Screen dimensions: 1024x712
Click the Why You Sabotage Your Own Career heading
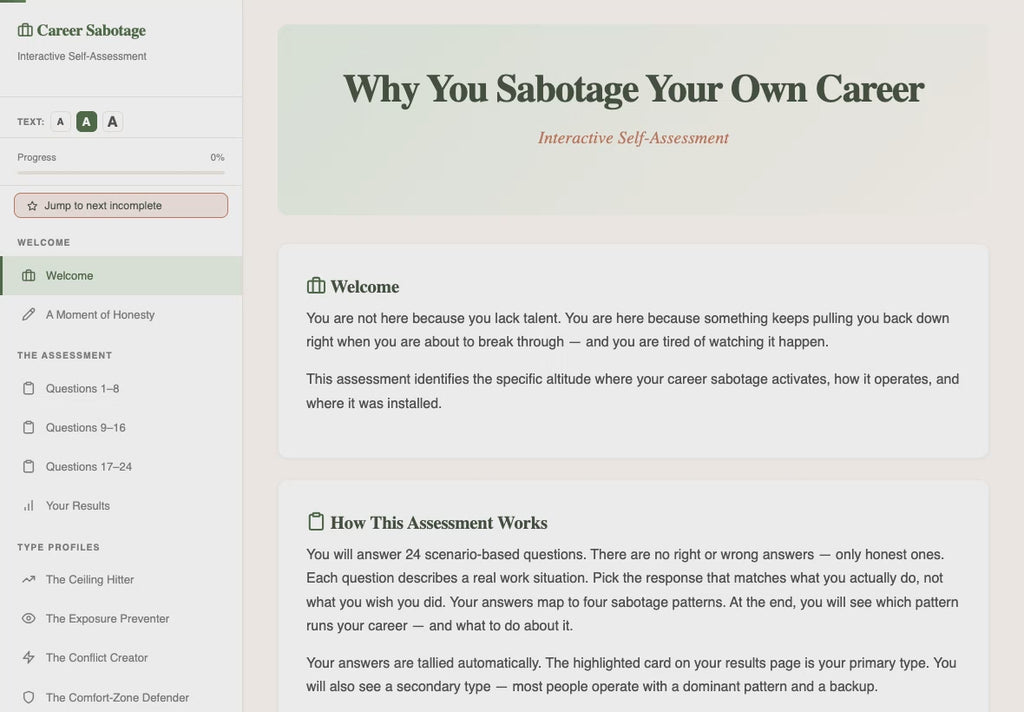(x=633, y=89)
